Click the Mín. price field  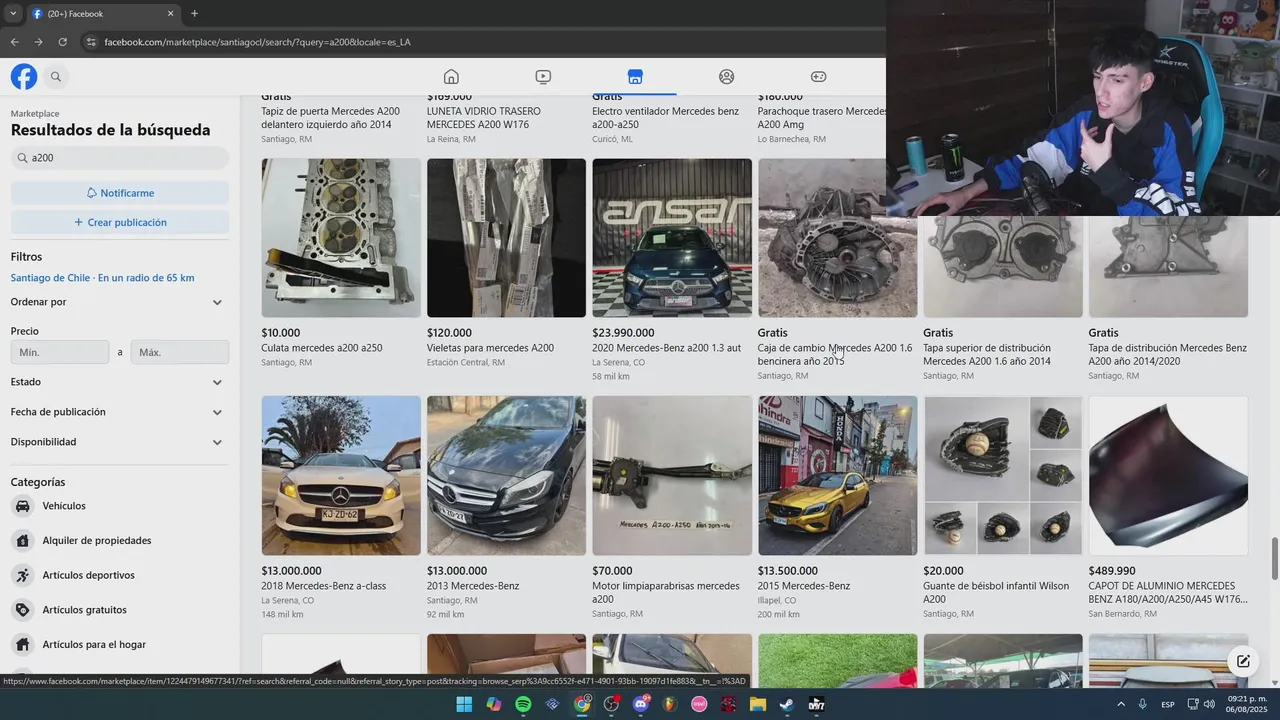(x=60, y=352)
